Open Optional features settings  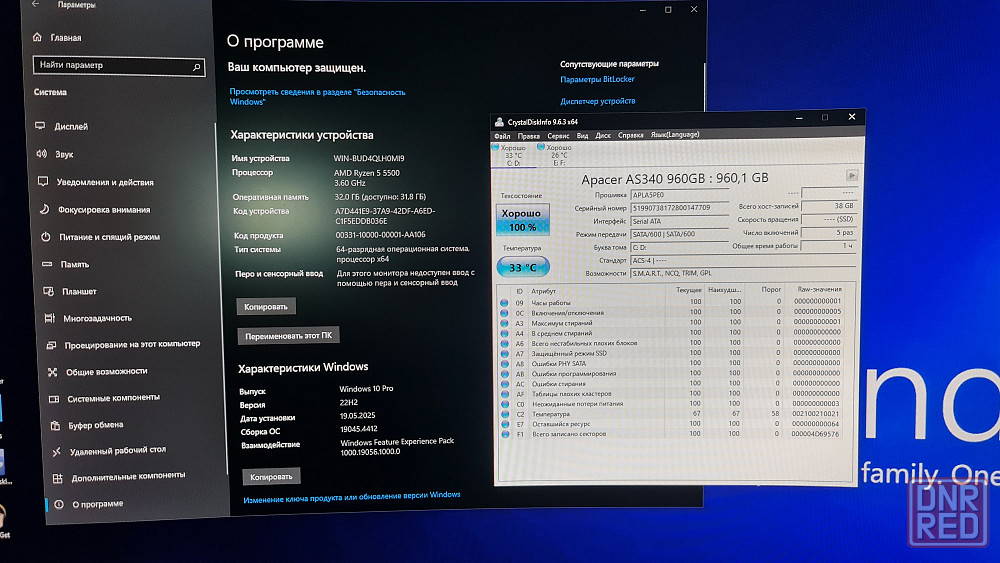(x=119, y=476)
